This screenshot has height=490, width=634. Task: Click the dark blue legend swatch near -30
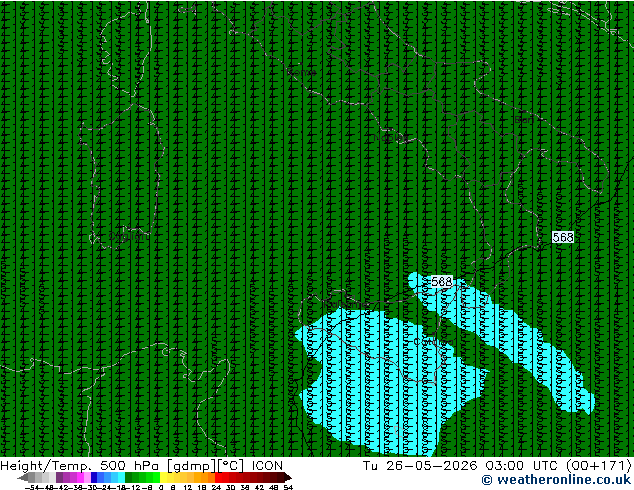tap(94, 477)
